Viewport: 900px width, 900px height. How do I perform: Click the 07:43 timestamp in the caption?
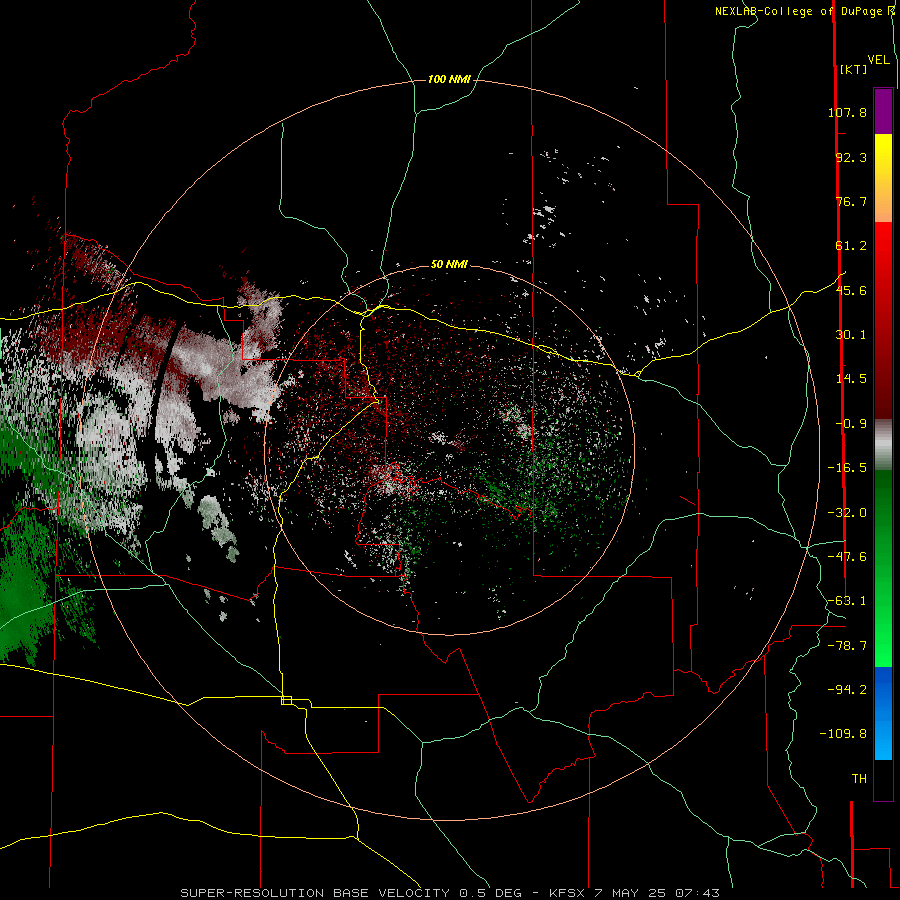click(697, 893)
